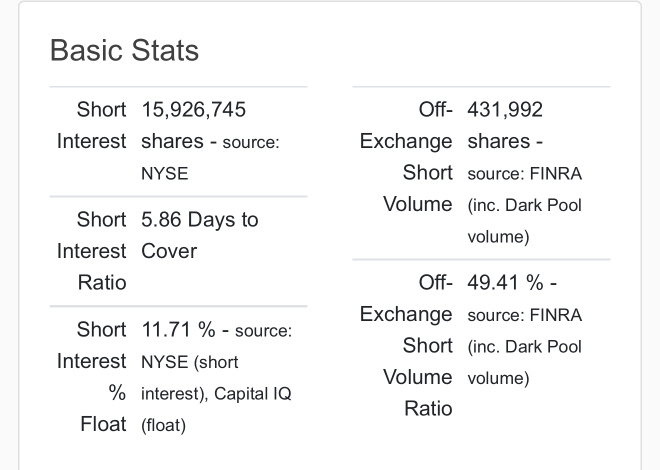660x470 pixels.
Task: Click the Days to Cover word Cover
Action: point(169,251)
